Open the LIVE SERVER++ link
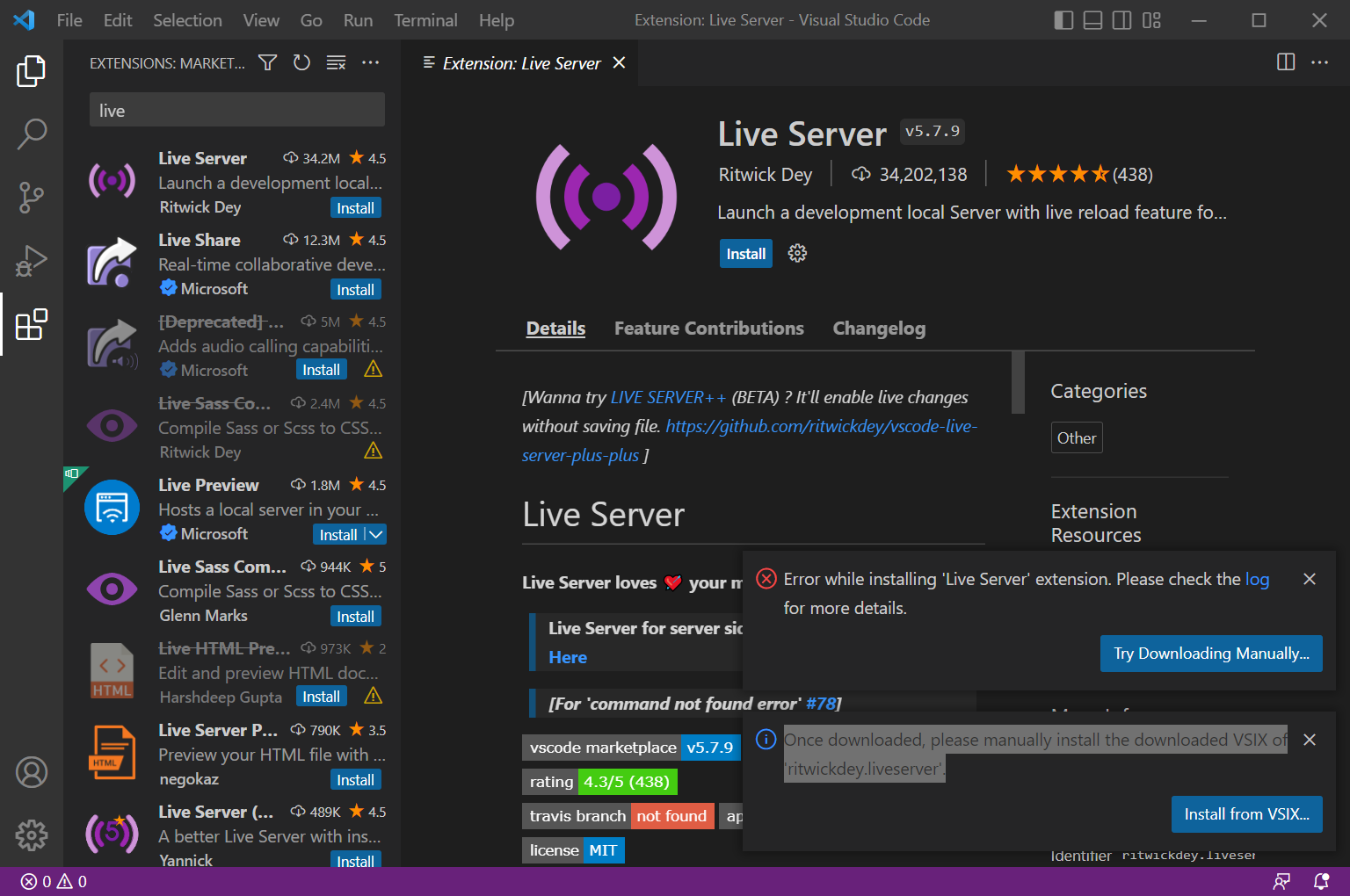This screenshot has height=896, width=1350. (668, 397)
